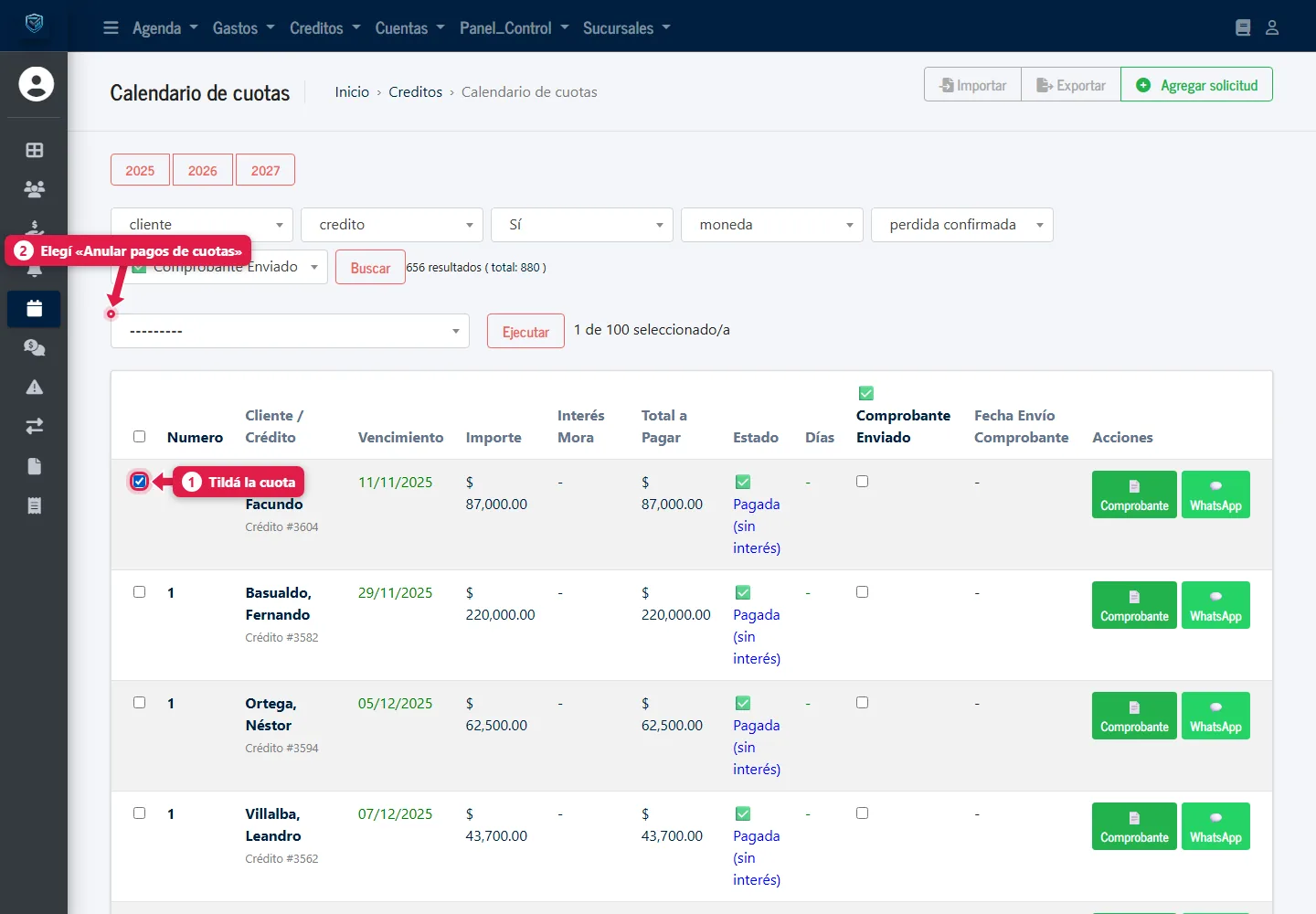This screenshot has width=1316, height=914.
Task: Check Comprobante Enviado box for the Basualdo row
Action: [862, 592]
